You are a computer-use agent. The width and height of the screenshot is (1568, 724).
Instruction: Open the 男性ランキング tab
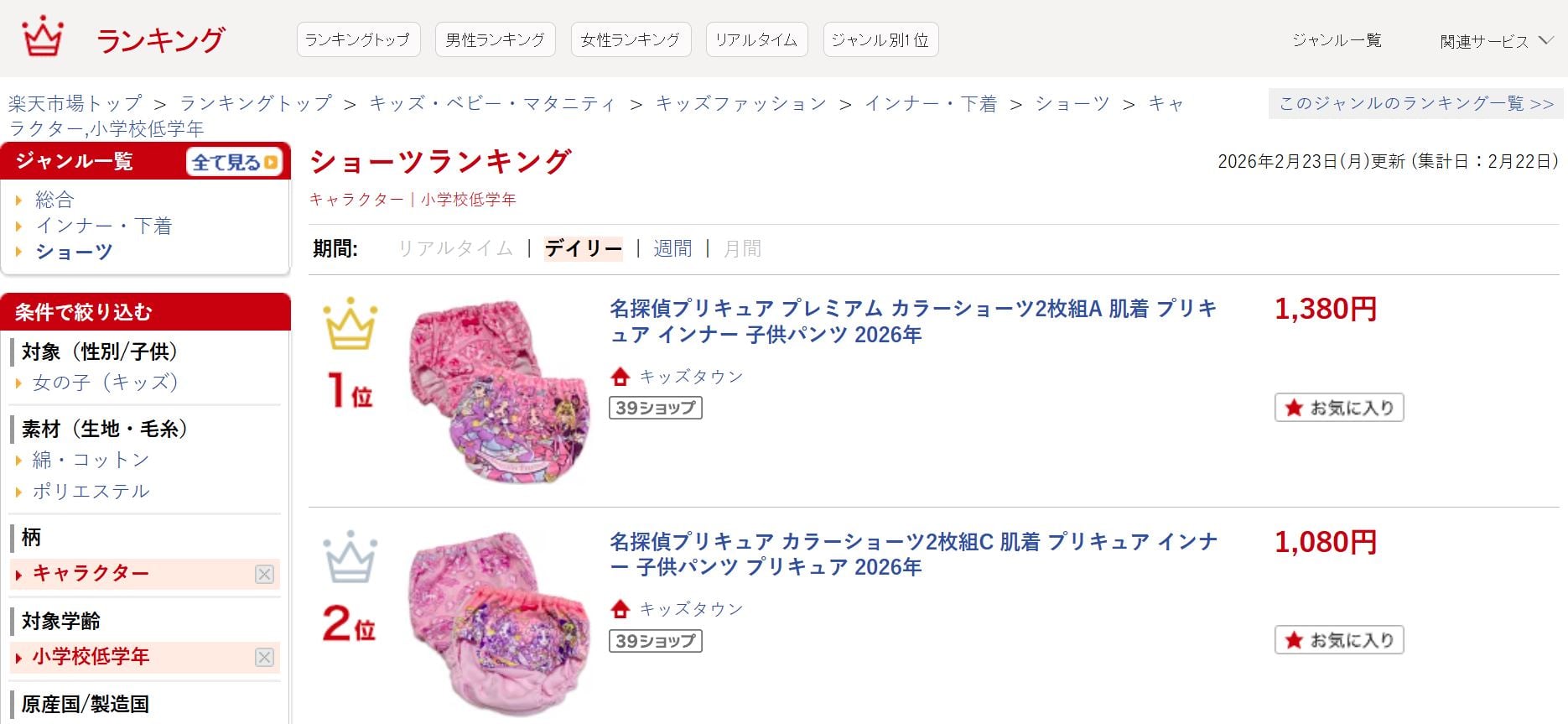(495, 40)
